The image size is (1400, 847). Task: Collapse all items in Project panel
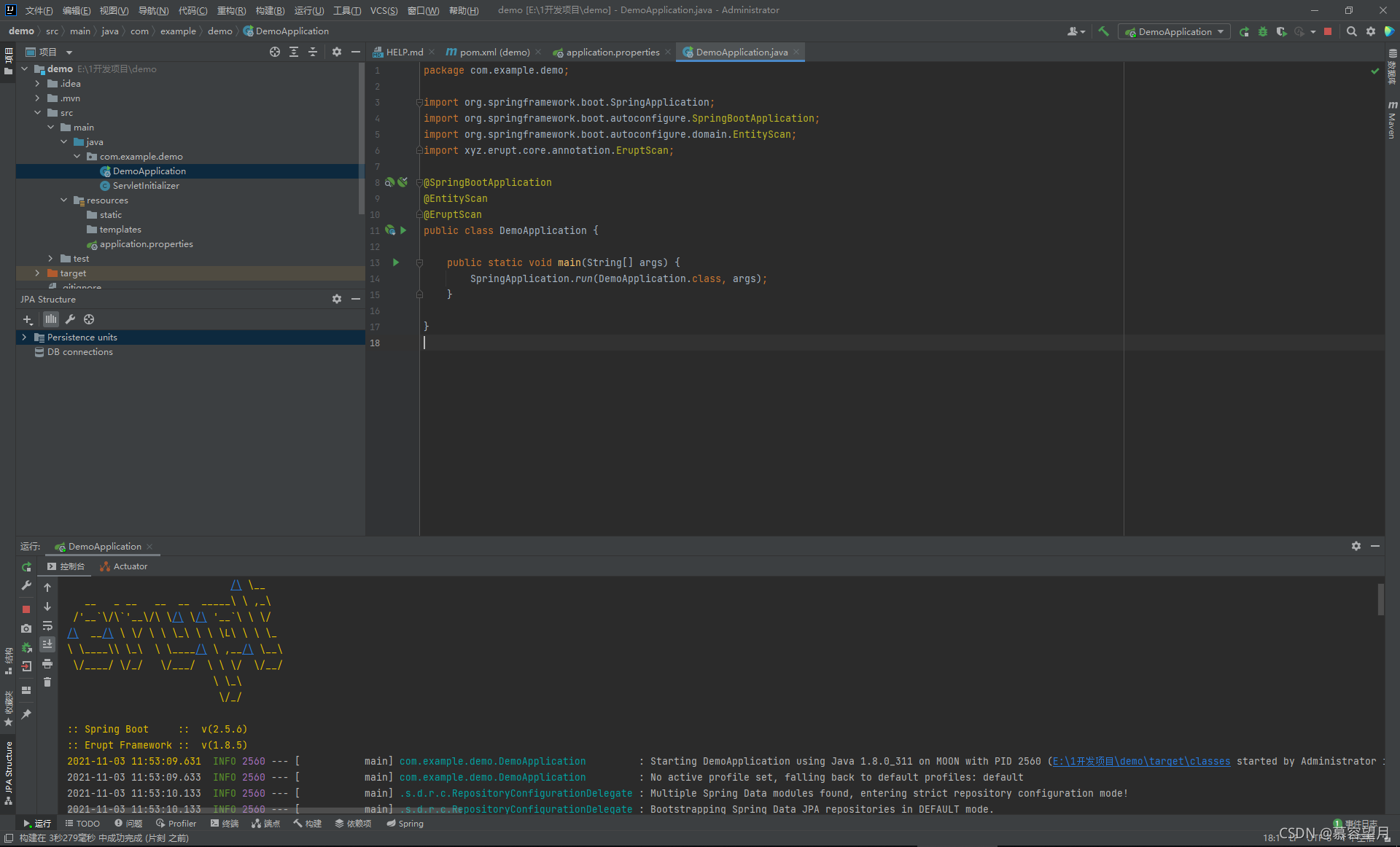(x=313, y=52)
